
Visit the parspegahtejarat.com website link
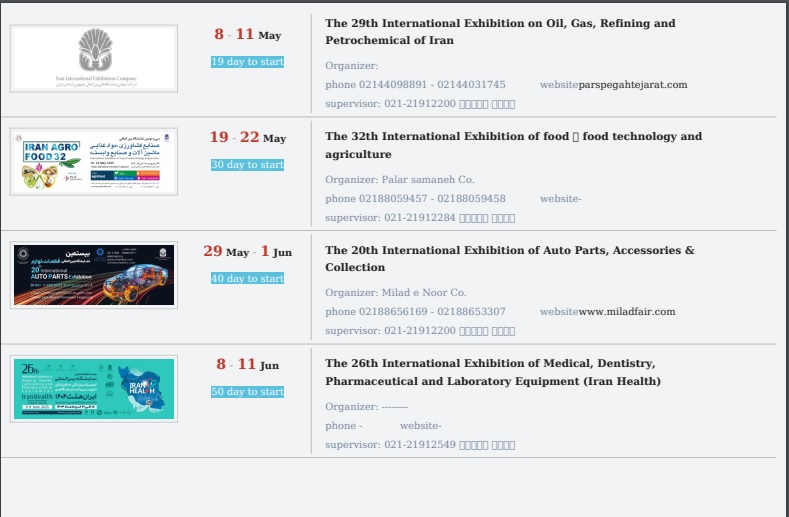633,85
